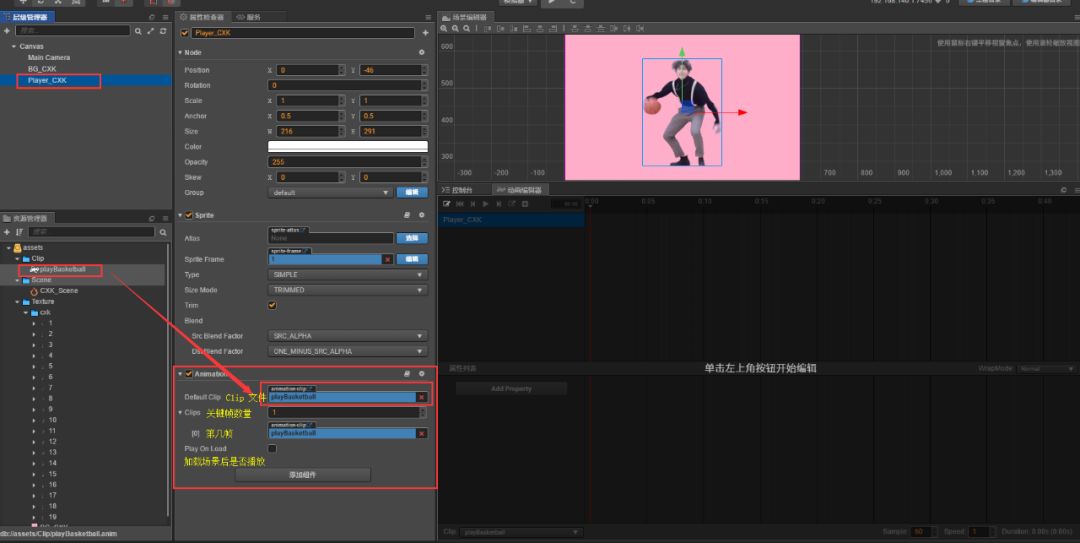The width and height of the screenshot is (1080, 543).
Task: Click the red X-axis gizmo arrow in scene
Action: [742, 112]
